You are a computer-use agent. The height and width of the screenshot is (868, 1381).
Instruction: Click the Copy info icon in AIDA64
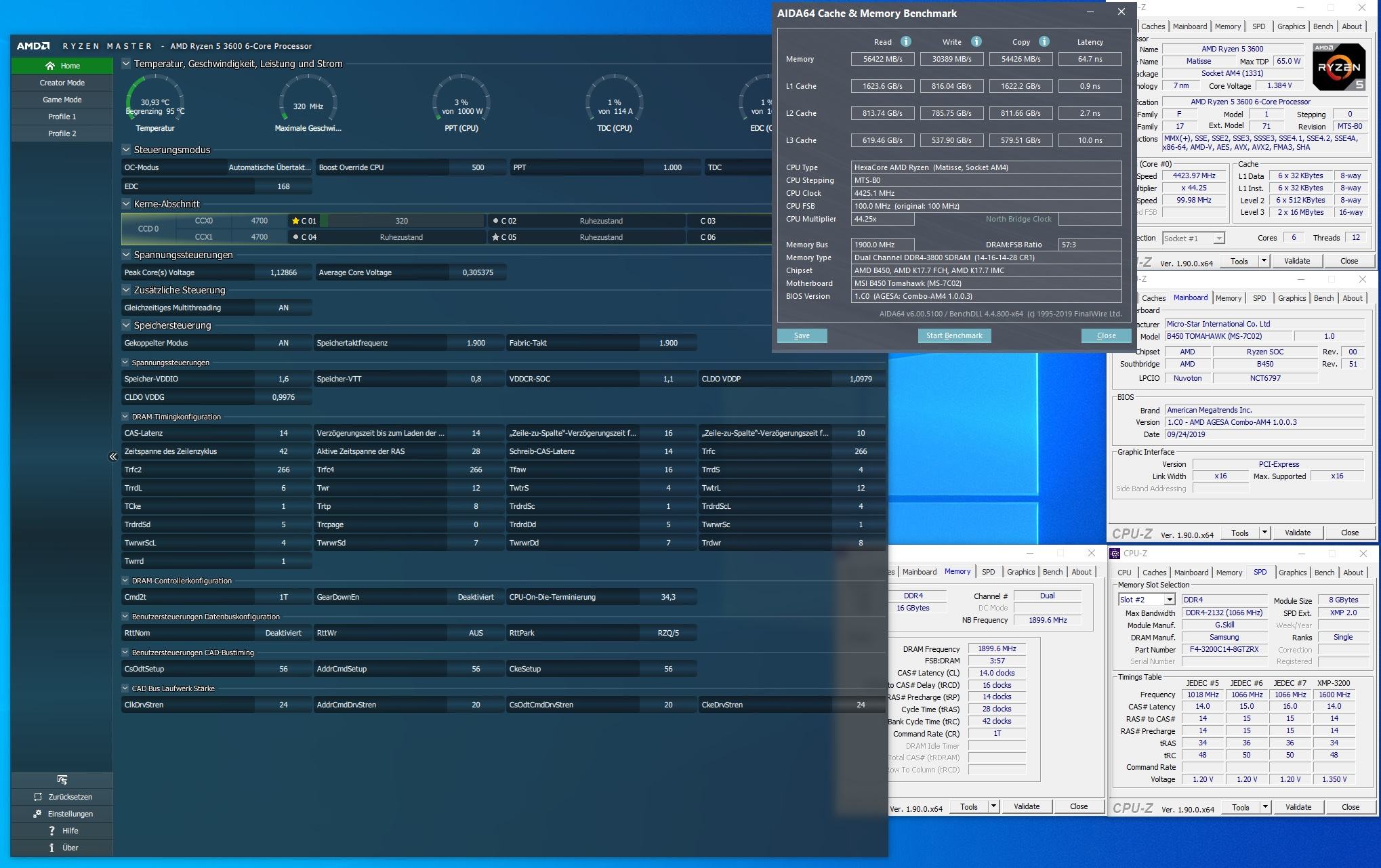coord(1044,41)
